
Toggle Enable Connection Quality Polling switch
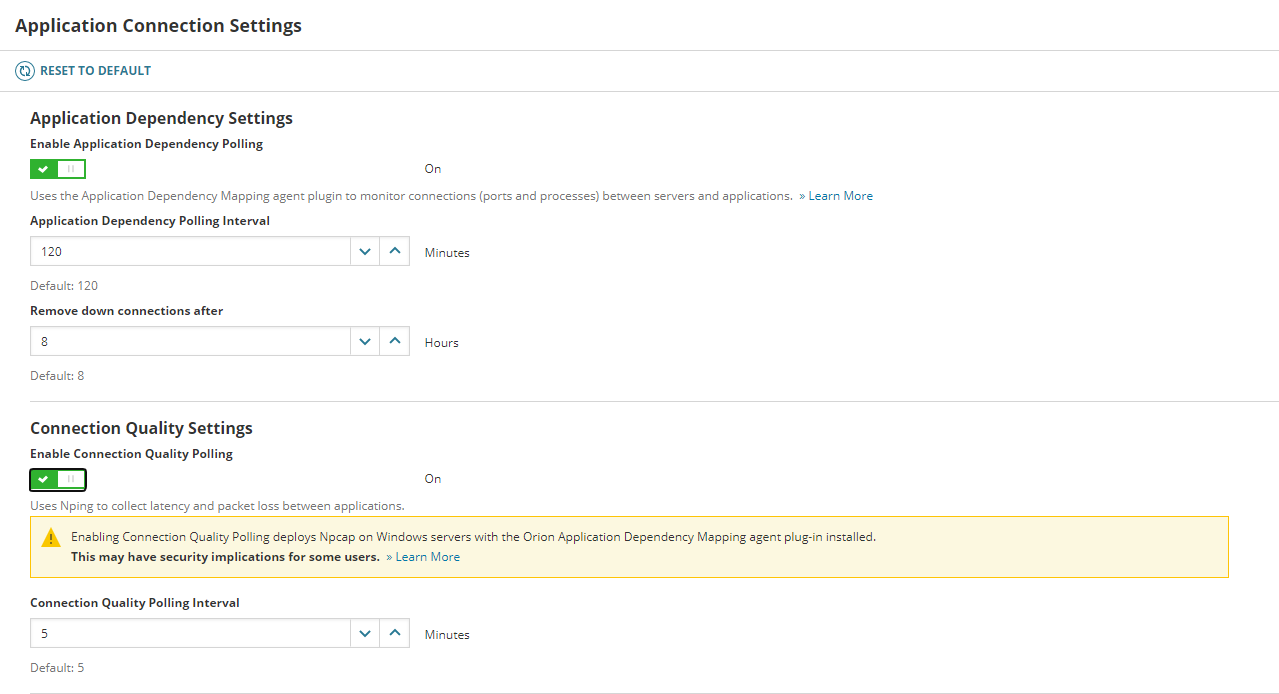[58, 479]
